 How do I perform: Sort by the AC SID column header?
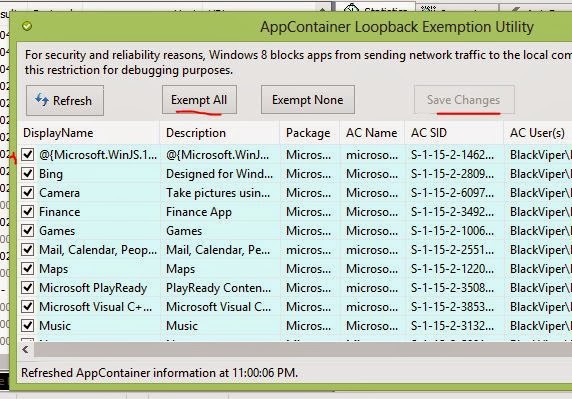point(454,133)
